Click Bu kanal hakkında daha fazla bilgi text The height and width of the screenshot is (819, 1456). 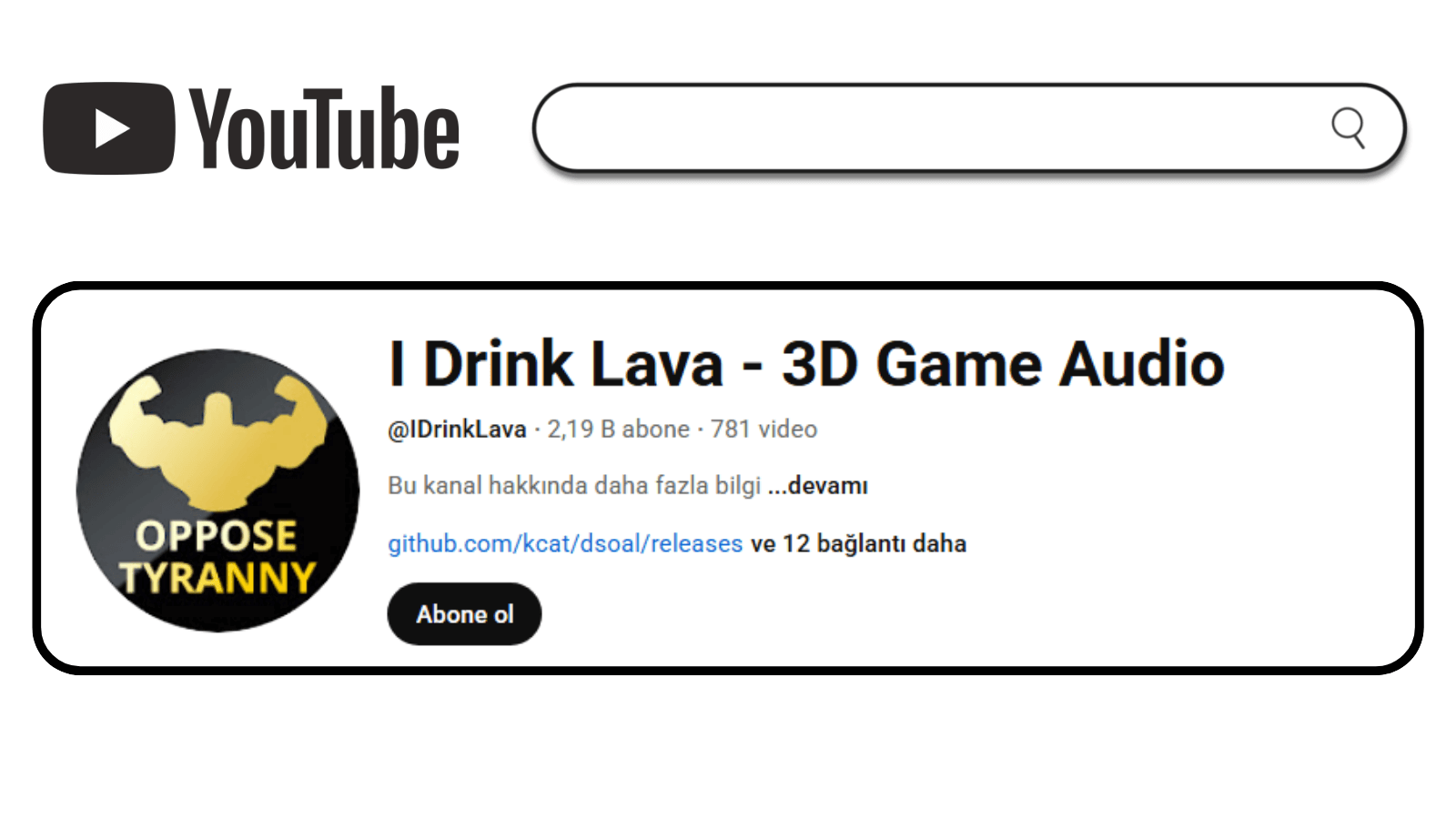574,485
